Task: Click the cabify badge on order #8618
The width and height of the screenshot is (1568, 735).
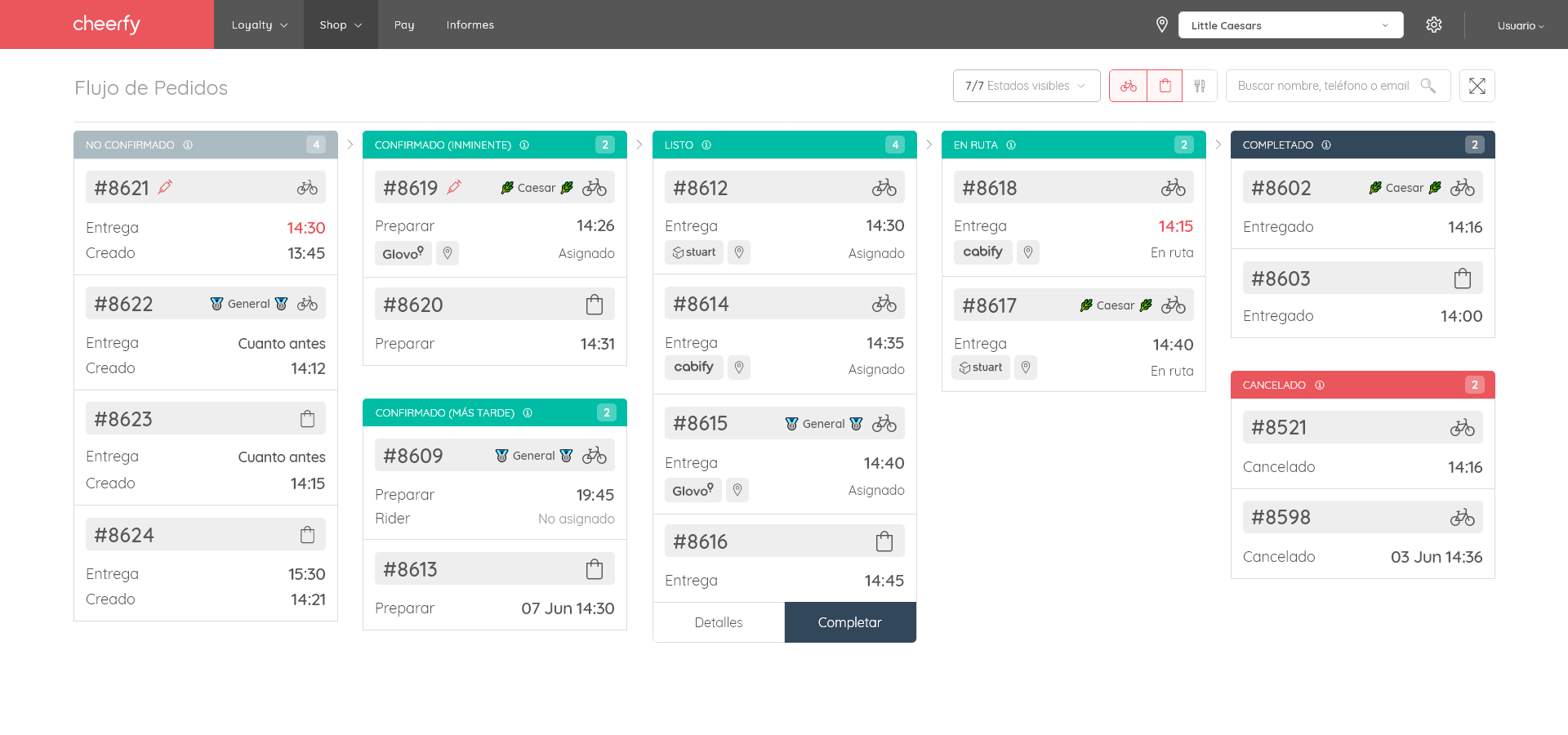Action: [983, 252]
